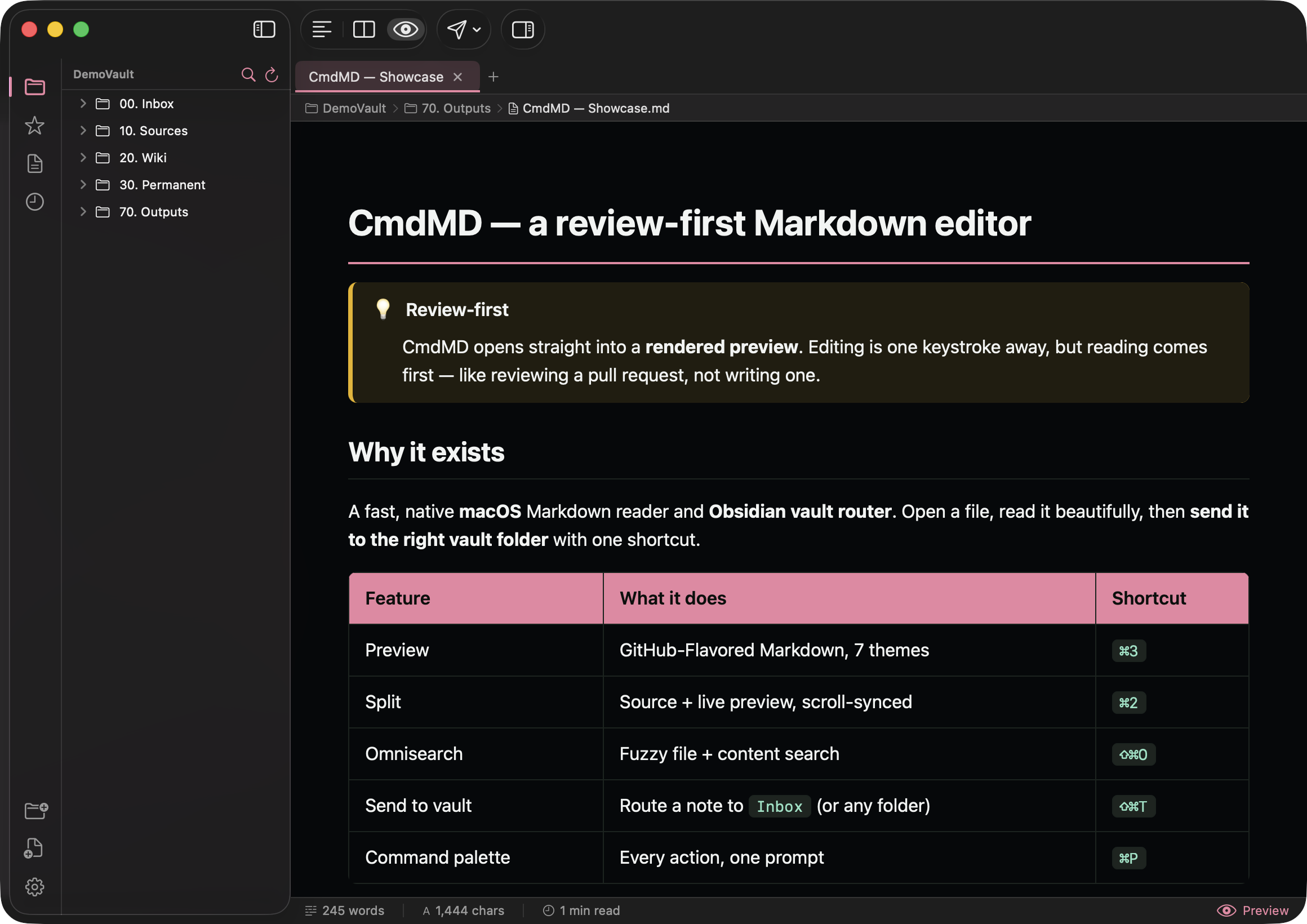Click the add folder icon in sidebar
The image size is (1307, 924).
click(x=36, y=810)
